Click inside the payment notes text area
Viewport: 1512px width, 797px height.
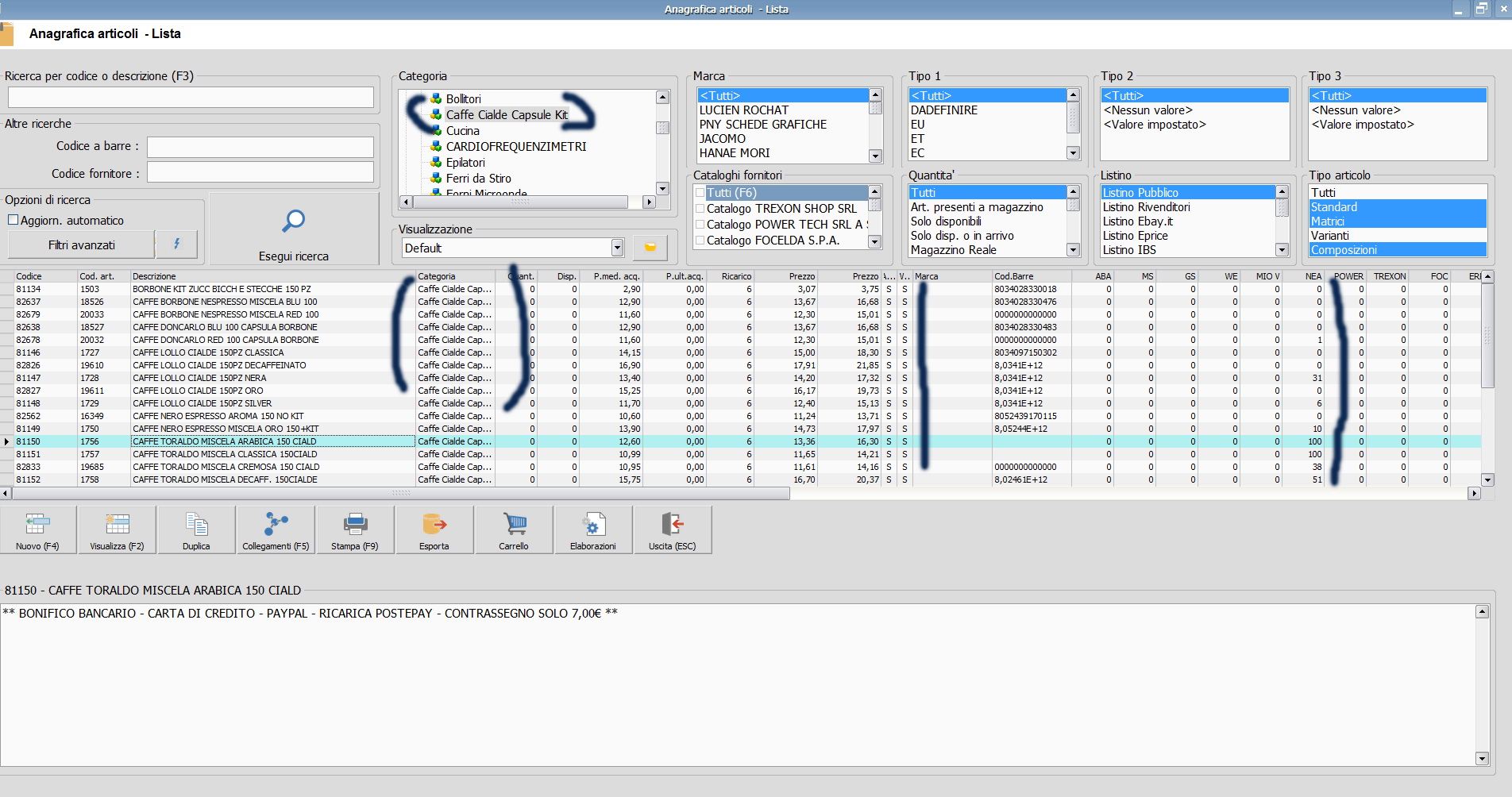[738, 684]
